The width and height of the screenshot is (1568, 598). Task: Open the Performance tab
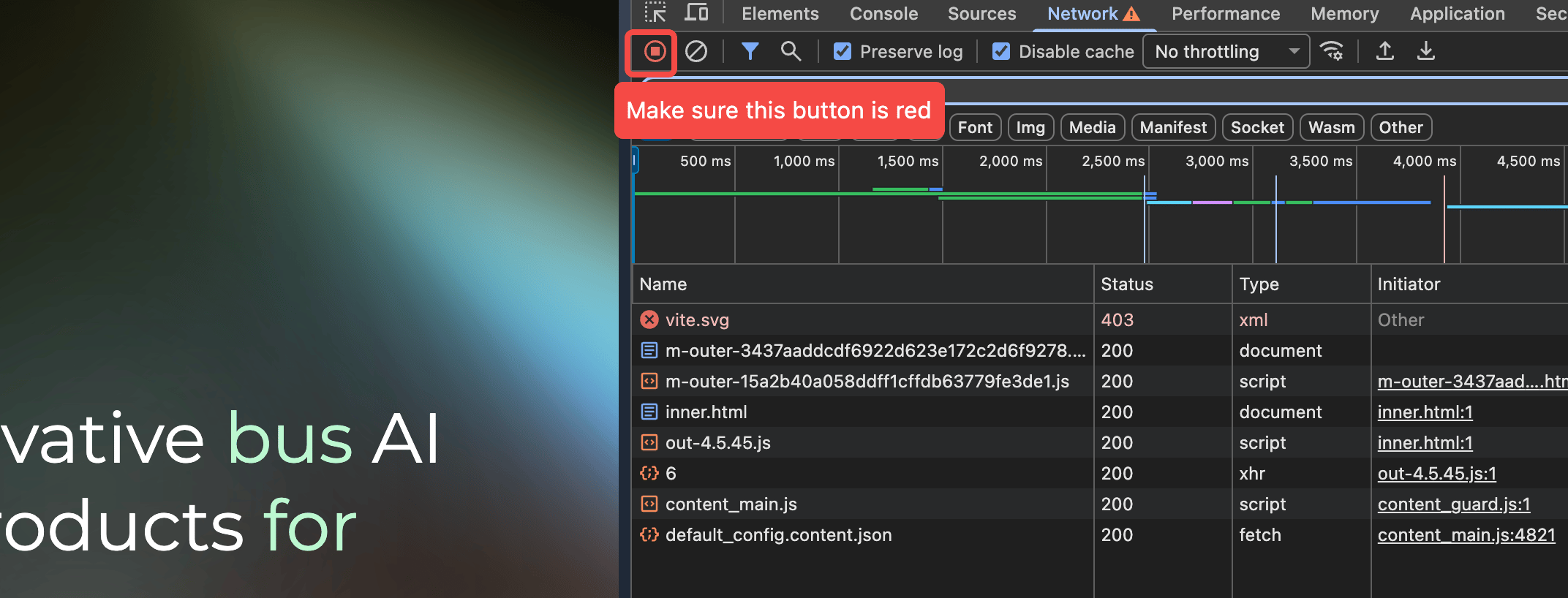point(1226,14)
